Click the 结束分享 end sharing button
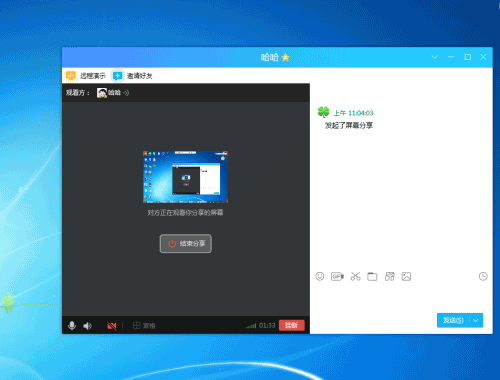This screenshot has width=500, height=380. tap(186, 243)
